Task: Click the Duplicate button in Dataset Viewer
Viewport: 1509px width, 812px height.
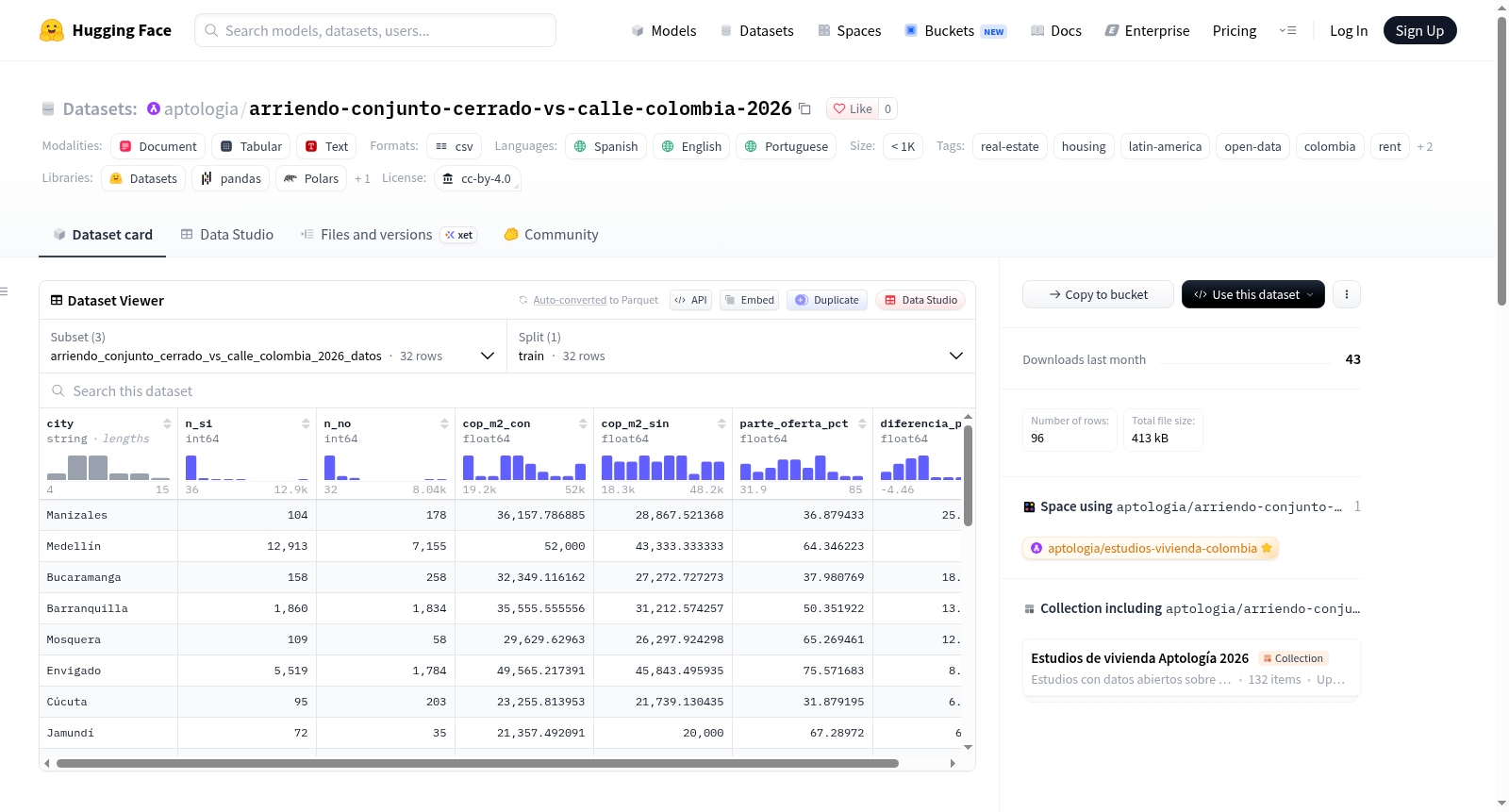Action: pyautogui.click(x=826, y=300)
